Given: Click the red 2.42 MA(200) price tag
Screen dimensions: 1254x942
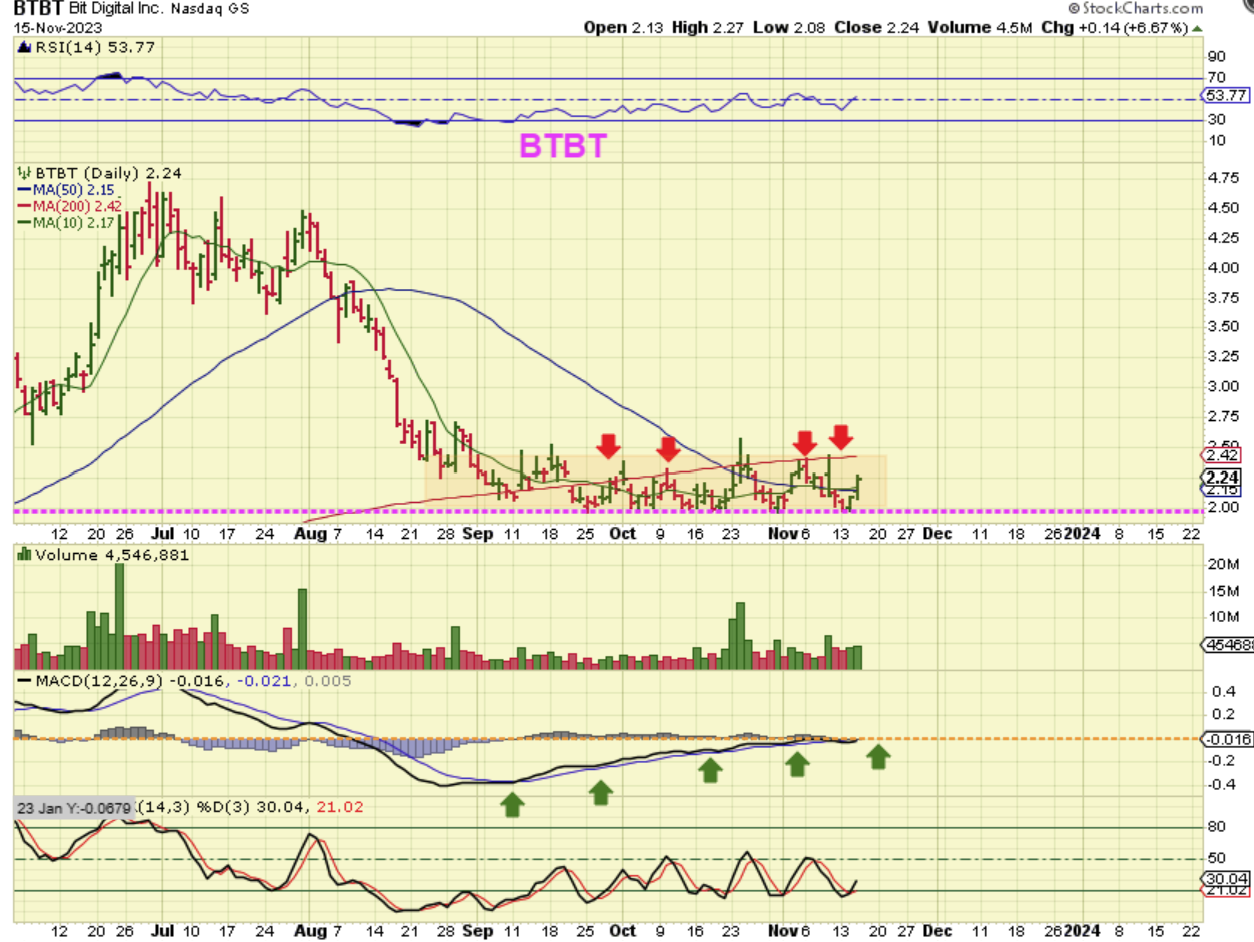Looking at the screenshot, I should [1222, 454].
